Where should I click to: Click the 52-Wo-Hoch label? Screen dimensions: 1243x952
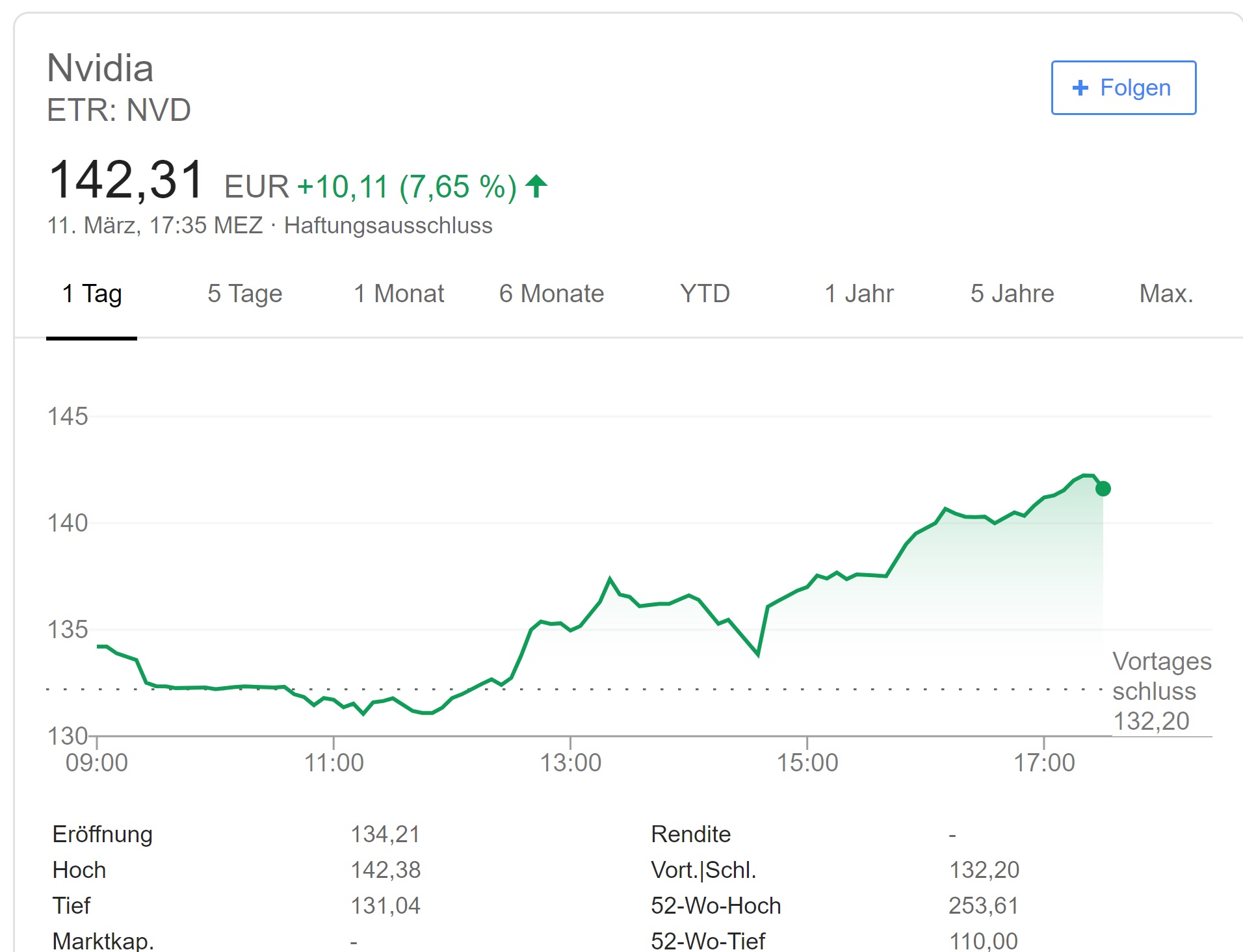716,906
